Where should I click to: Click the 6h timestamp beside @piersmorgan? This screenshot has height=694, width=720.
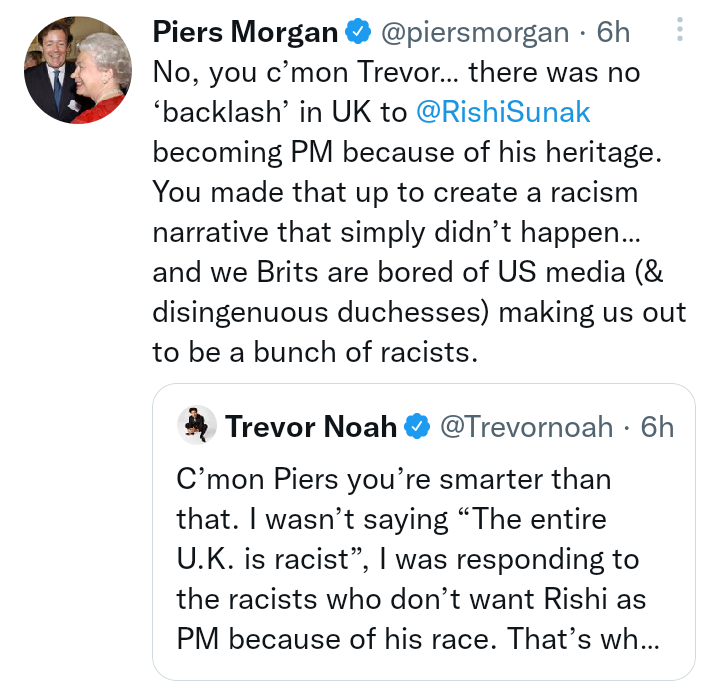point(613,32)
